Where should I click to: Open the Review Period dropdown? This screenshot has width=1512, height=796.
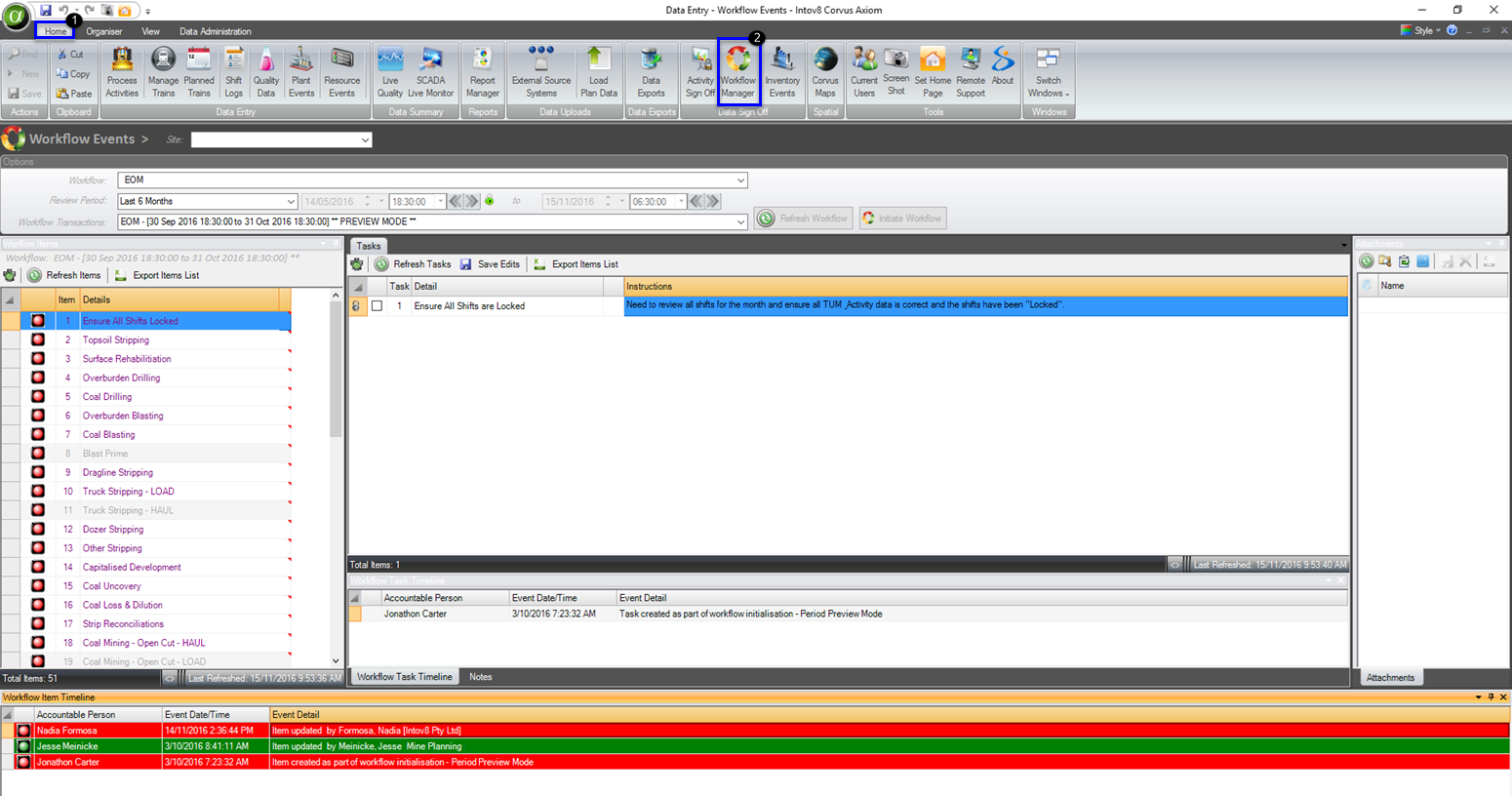point(290,202)
